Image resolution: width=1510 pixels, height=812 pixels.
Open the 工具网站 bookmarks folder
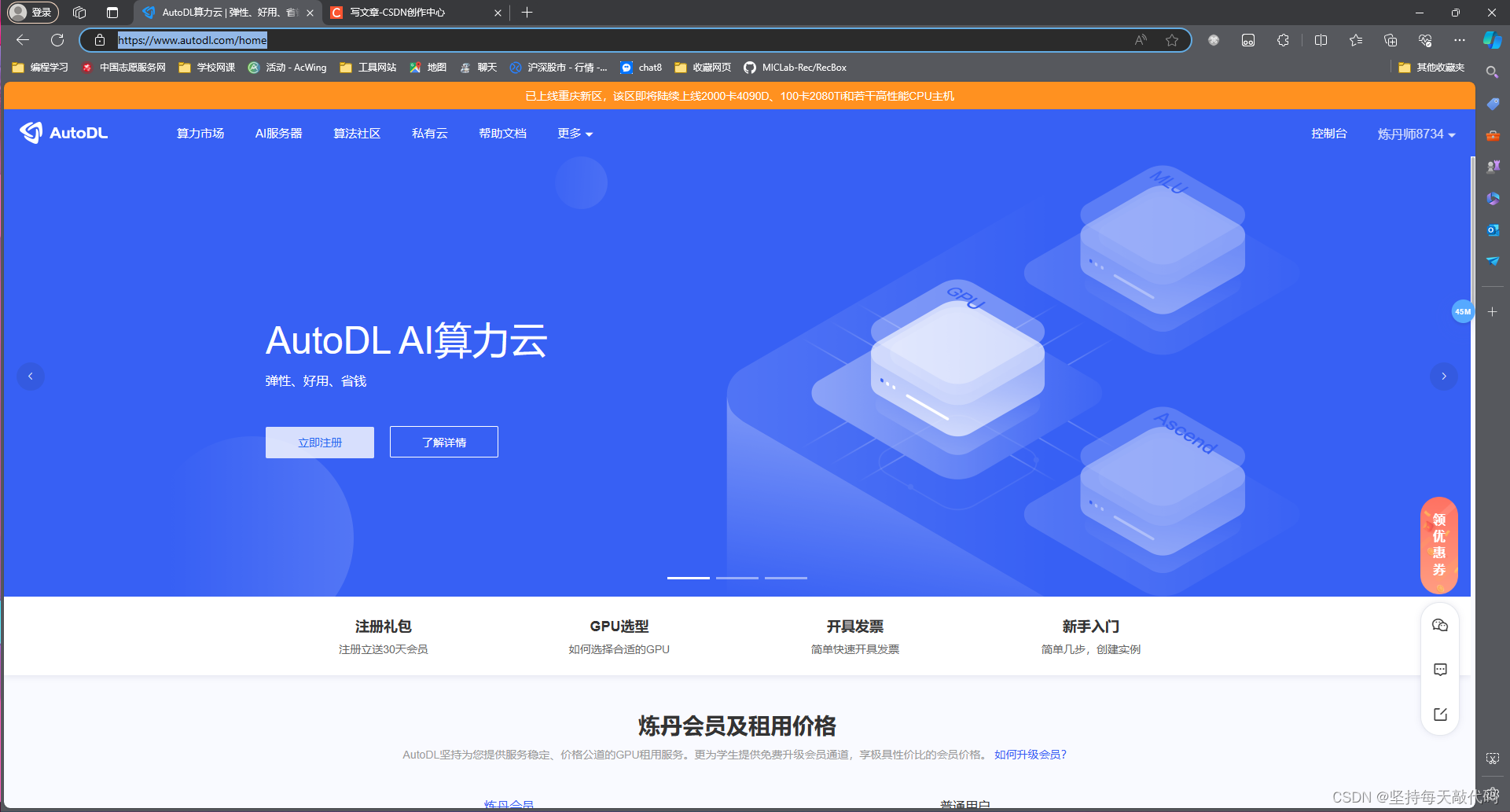coord(368,68)
